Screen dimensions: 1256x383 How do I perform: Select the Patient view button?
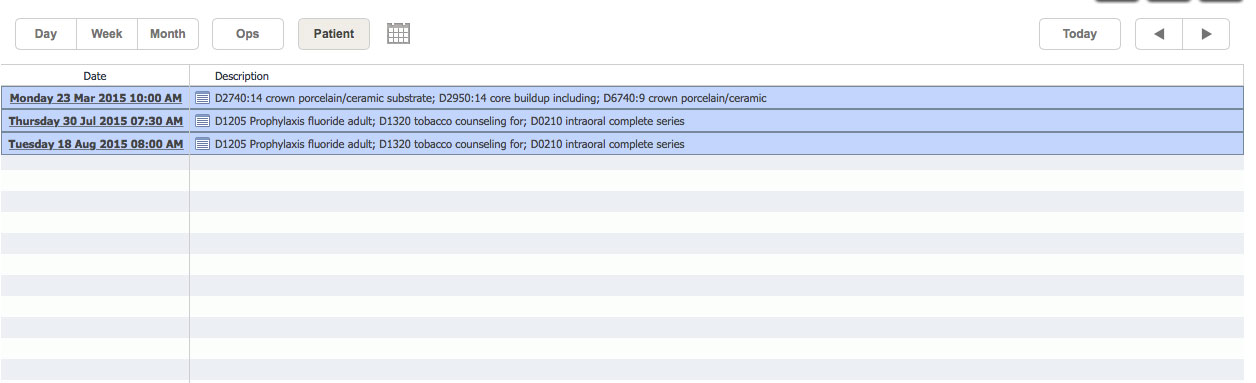334,34
